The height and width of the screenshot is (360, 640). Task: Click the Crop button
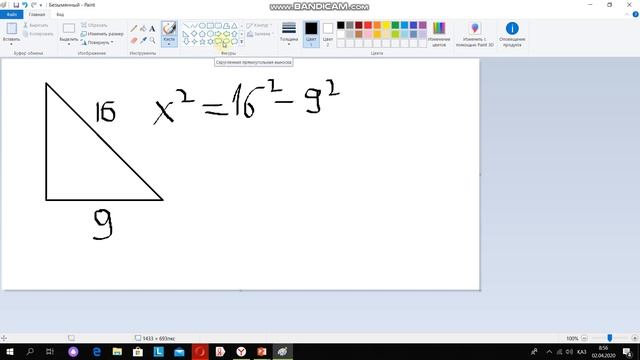[94, 25]
